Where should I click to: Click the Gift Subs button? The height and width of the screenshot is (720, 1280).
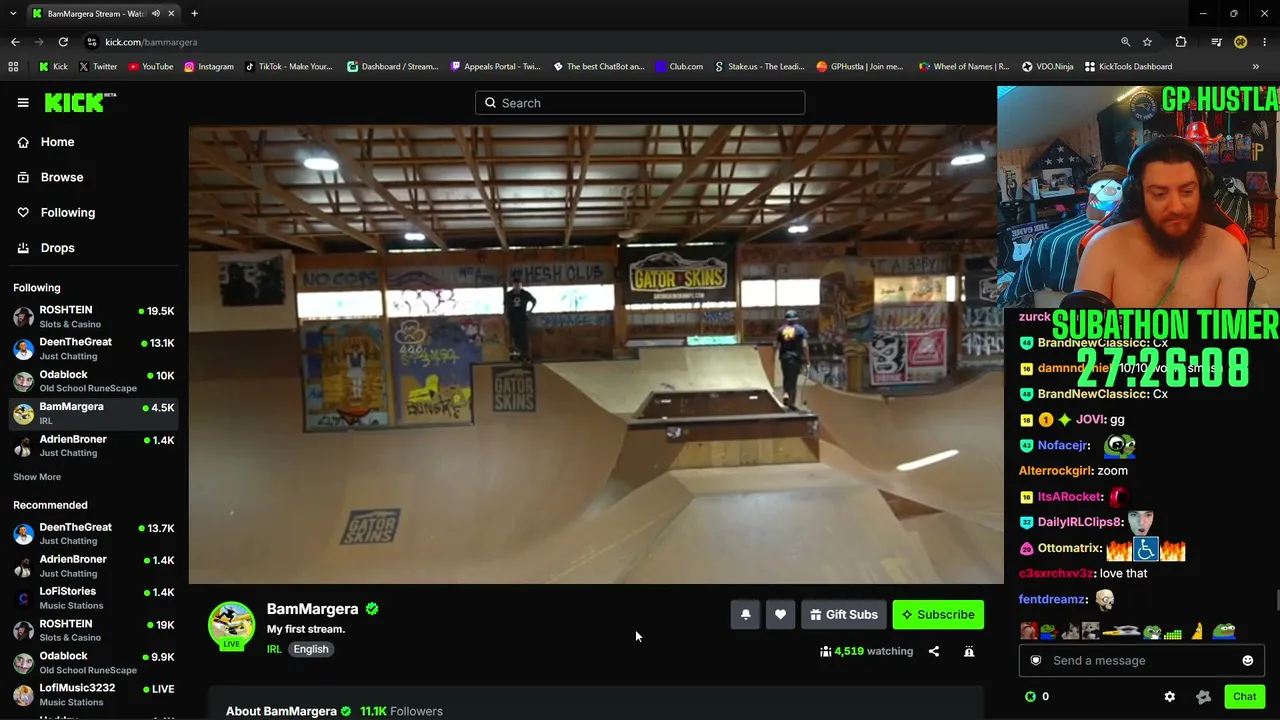click(844, 615)
